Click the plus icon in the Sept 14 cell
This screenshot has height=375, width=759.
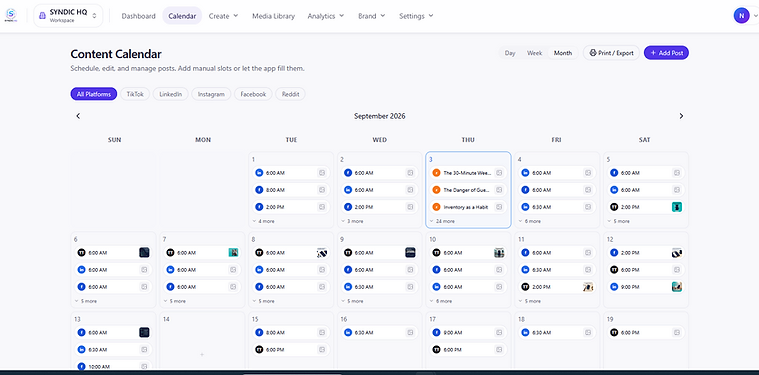[x=202, y=355]
